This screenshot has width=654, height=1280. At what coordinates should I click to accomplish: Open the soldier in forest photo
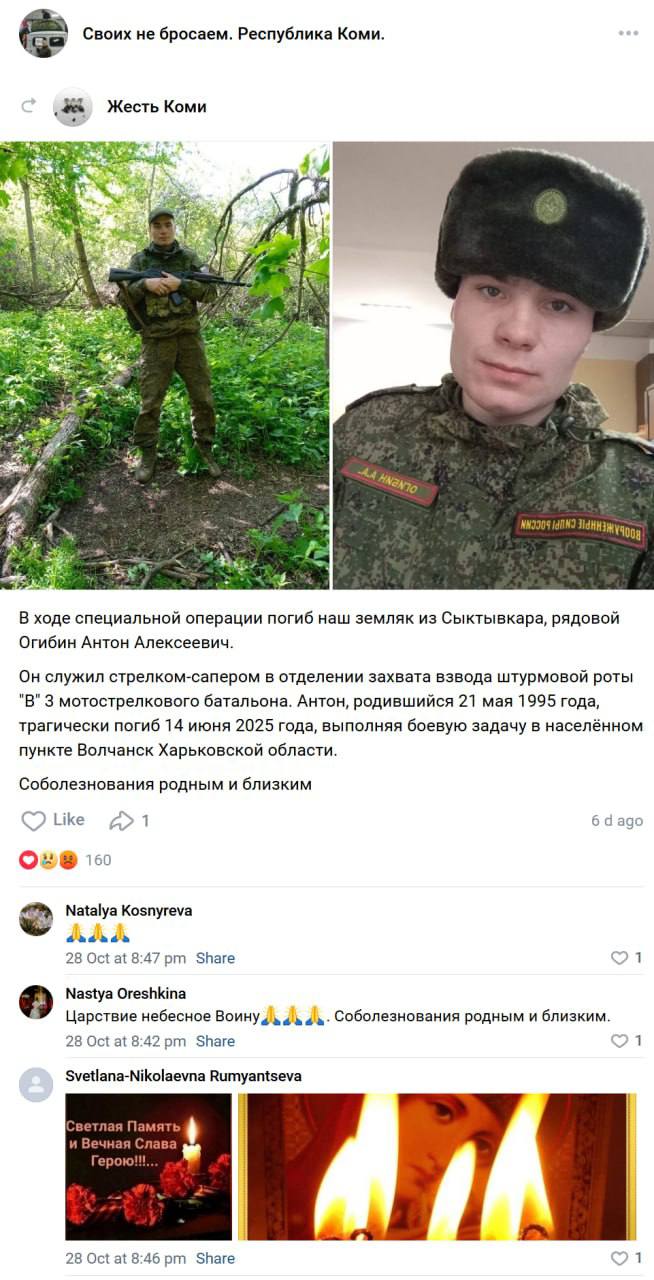click(164, 365)
